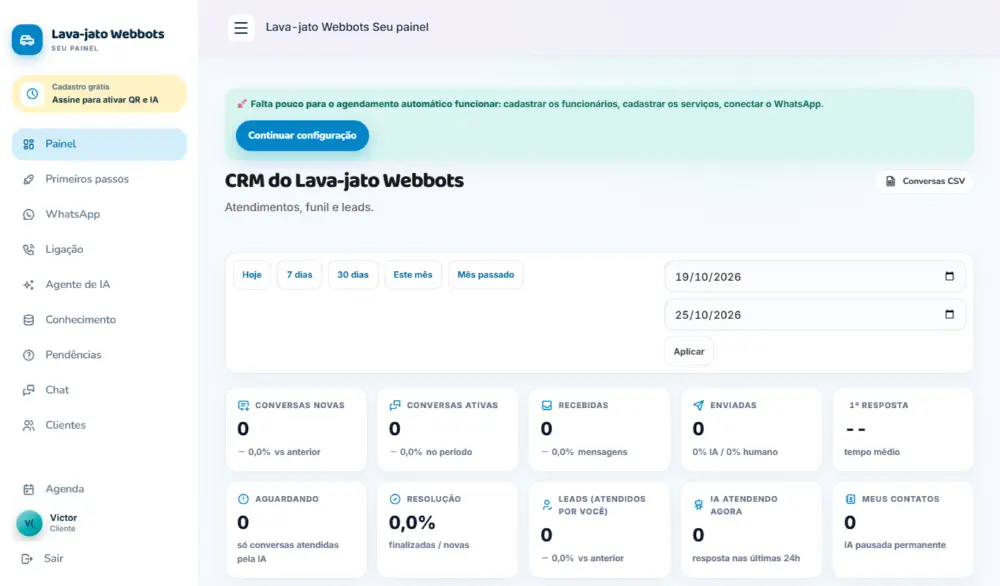Open the calendar picker for 25/10/2026
Image resolution: width=1000 pixels, height=586 pixels.
[949, 314]
